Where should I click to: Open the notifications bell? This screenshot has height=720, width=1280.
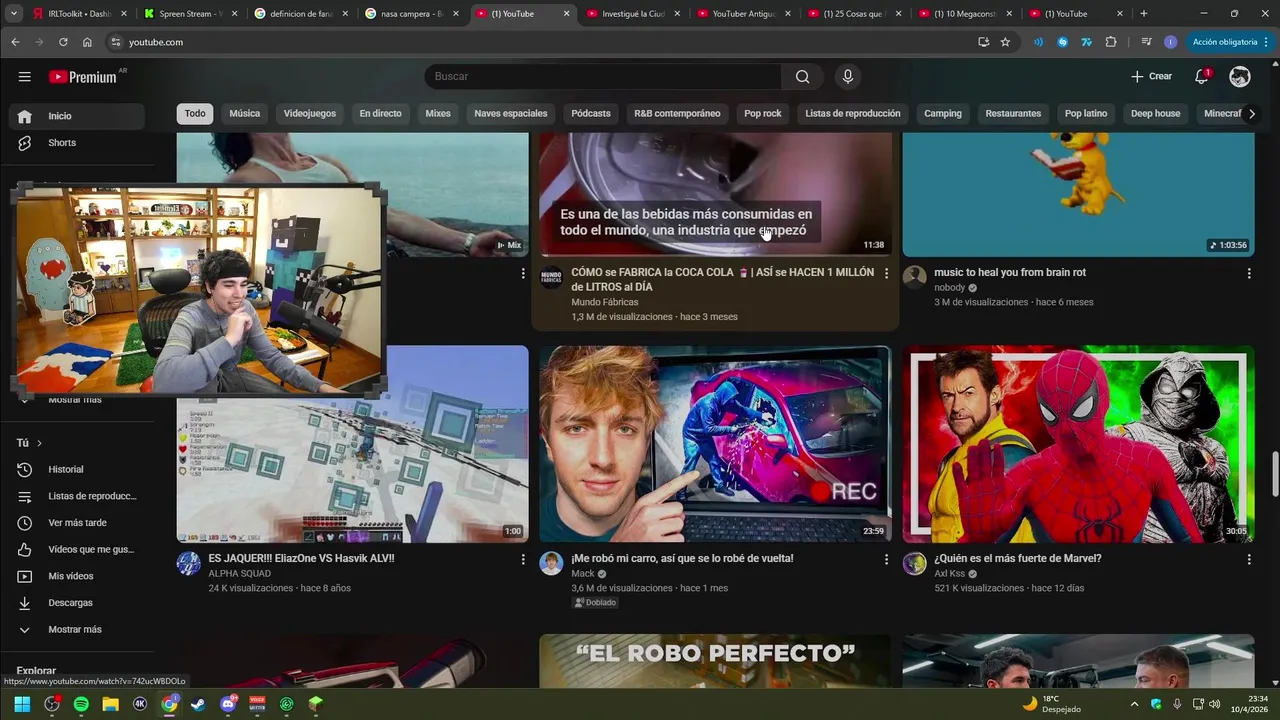point(1202,77)
